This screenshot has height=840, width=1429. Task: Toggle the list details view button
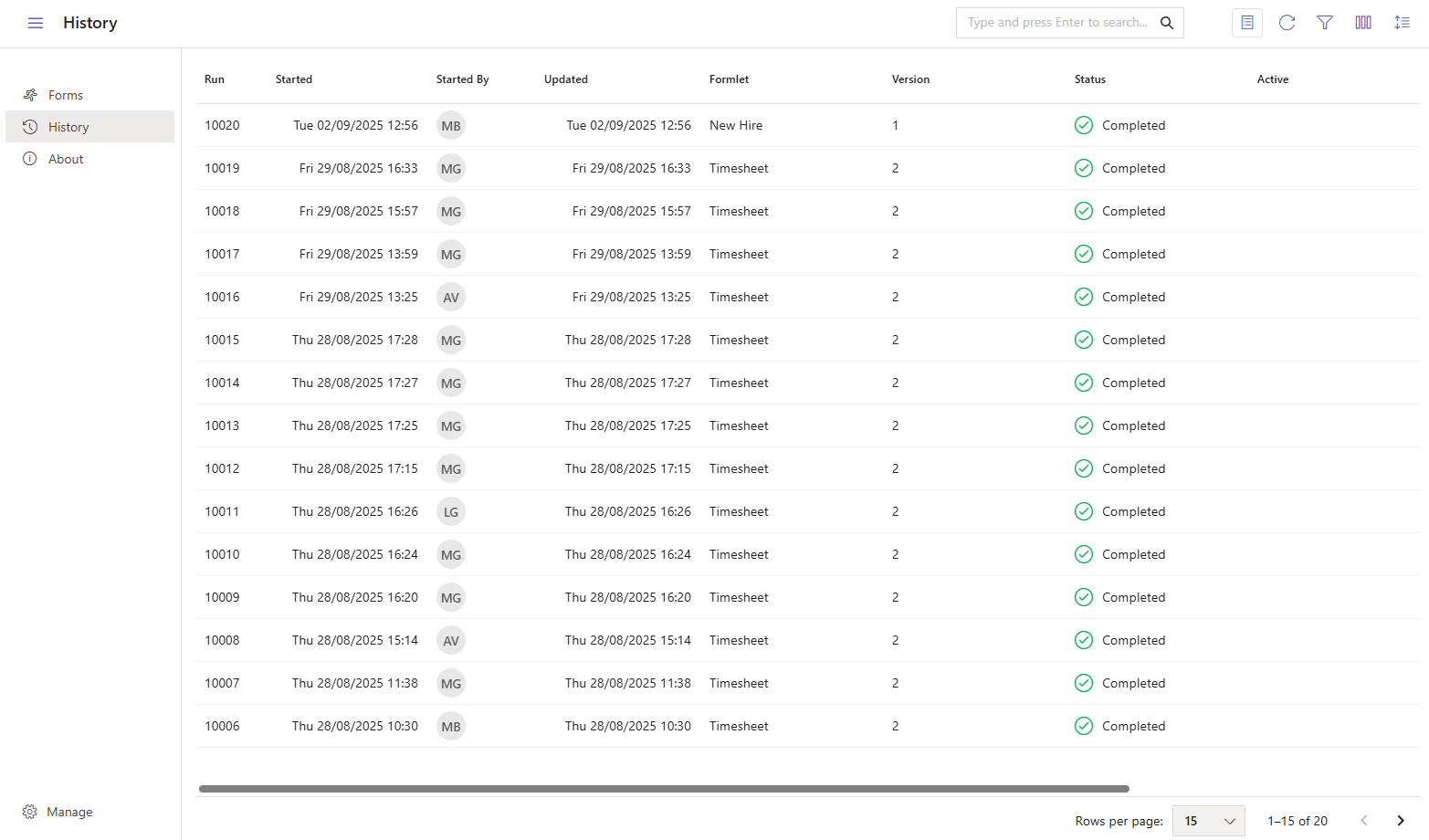tap(1246, 23)
